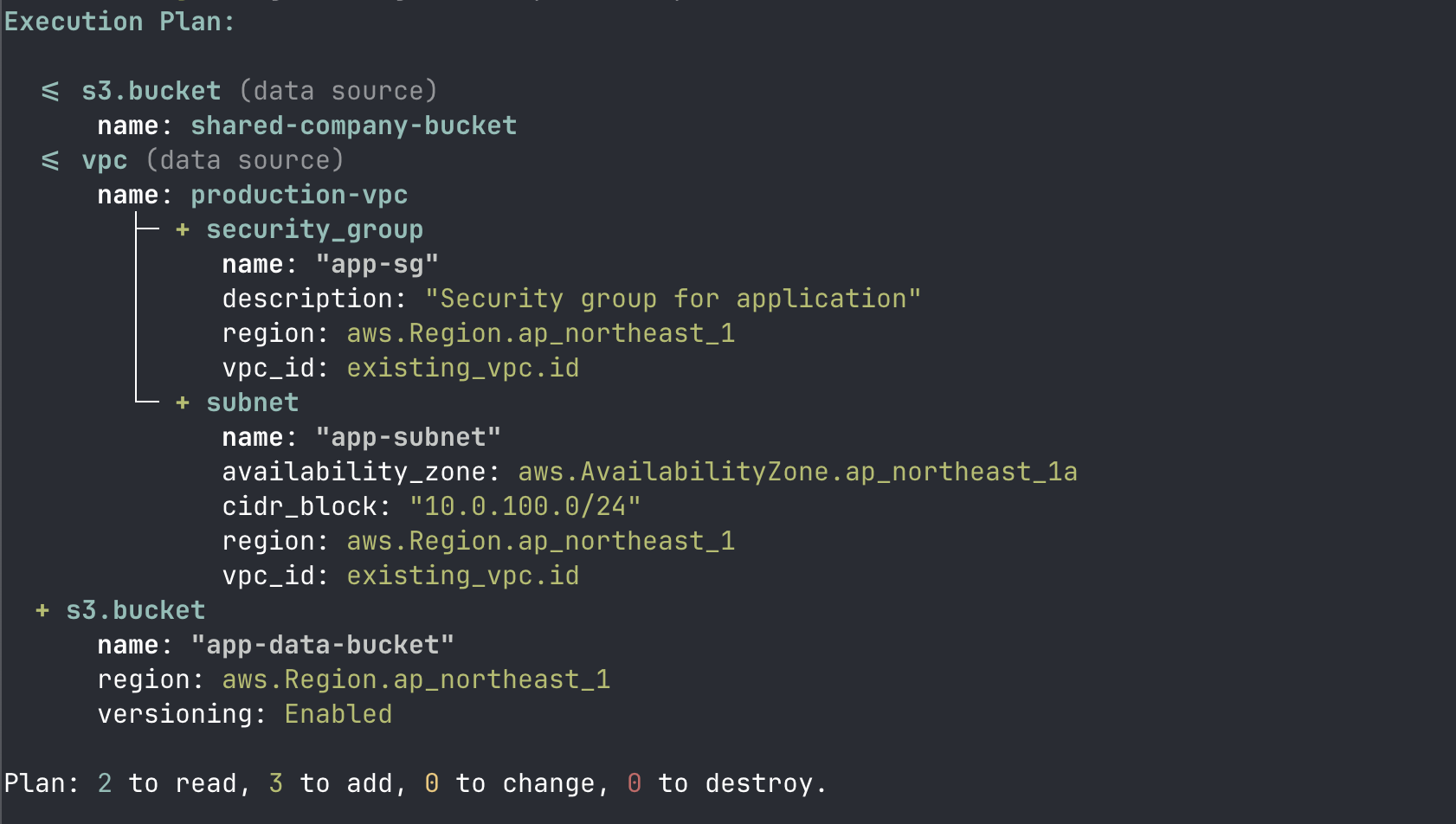Click the red "0" to destroy count
Screen dimensions: 1456x824
click(x=635, y=783)
